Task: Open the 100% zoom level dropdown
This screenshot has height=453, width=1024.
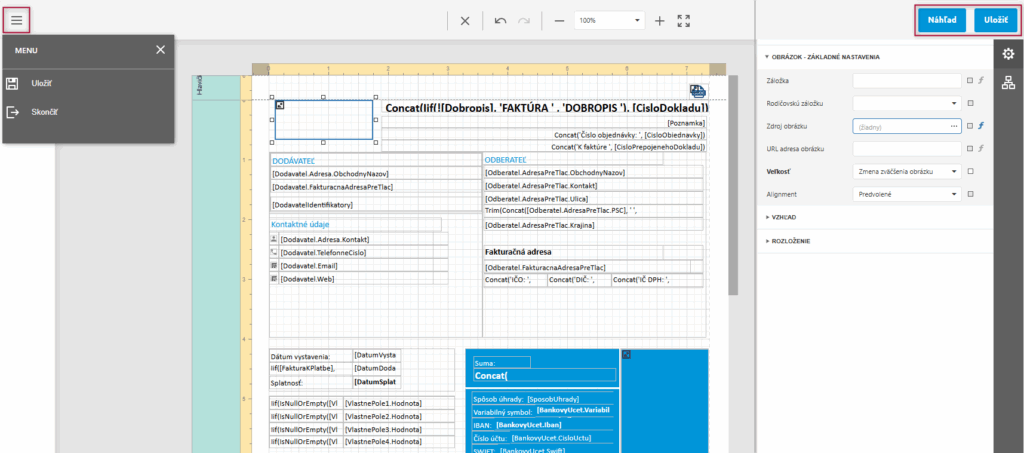Action: [x=610, y=20]
